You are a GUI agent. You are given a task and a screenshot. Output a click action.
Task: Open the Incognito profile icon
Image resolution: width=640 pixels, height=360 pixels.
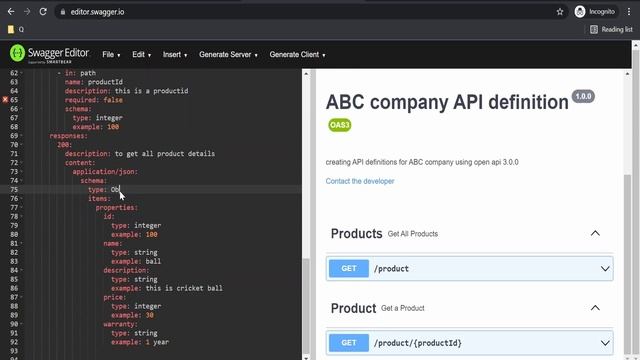coord(580,12)
